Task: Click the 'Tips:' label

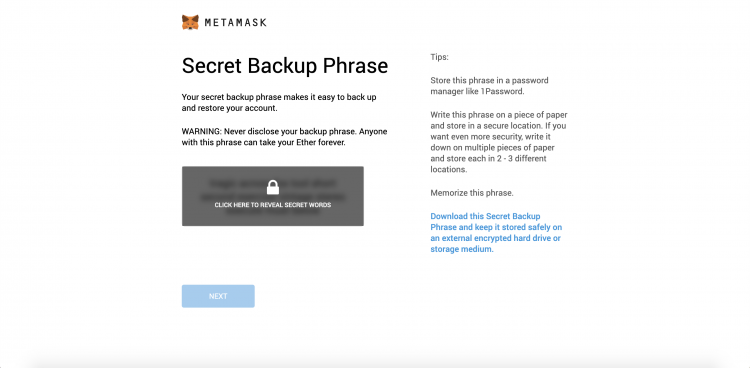Action: pyautogui.click(x=440, y=57)
